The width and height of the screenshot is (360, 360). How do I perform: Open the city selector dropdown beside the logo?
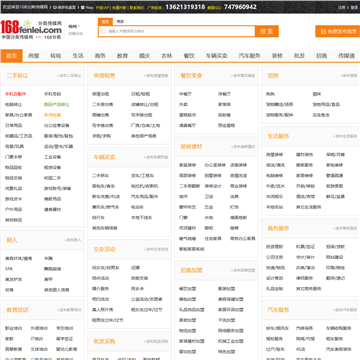(74, 26)
